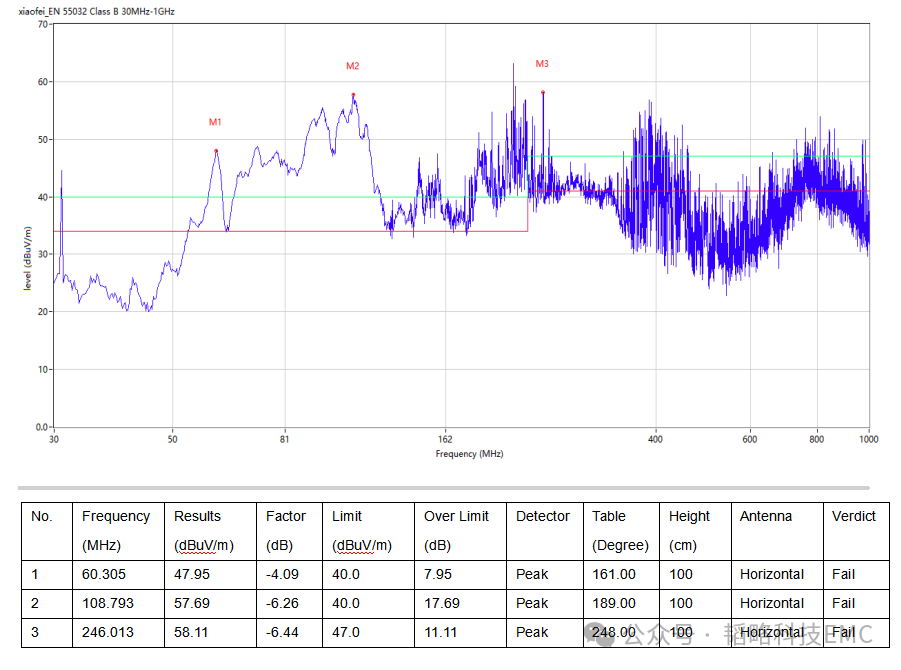Click the Verdict column header
This screenshot has width=901, height=670.
click(x=853, y=516)
